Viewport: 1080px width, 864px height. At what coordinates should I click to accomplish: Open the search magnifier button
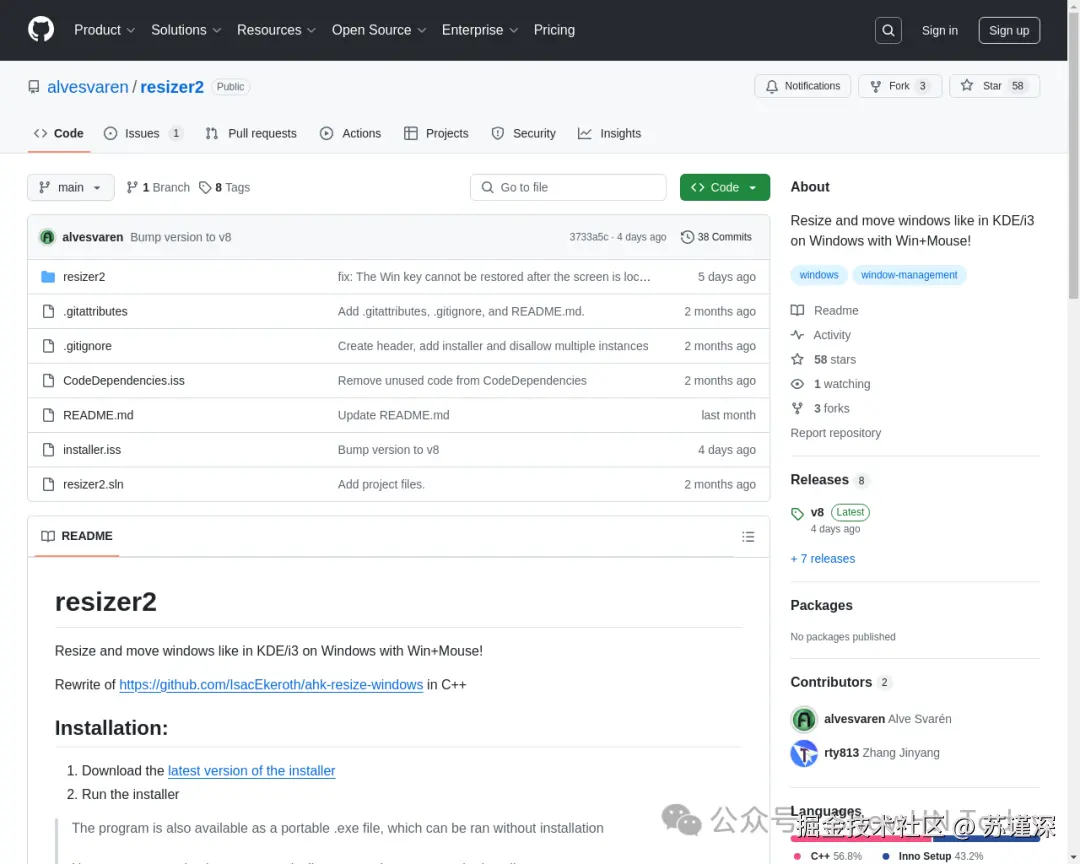[888, 30]
